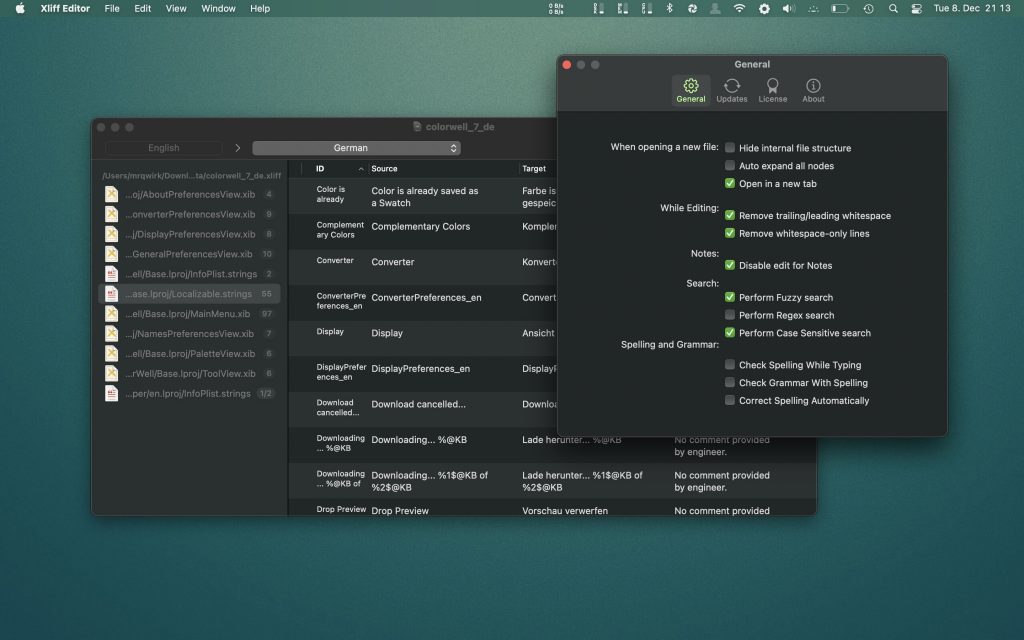Open the File menu
1024x640 pixels.
click(112, 8)
